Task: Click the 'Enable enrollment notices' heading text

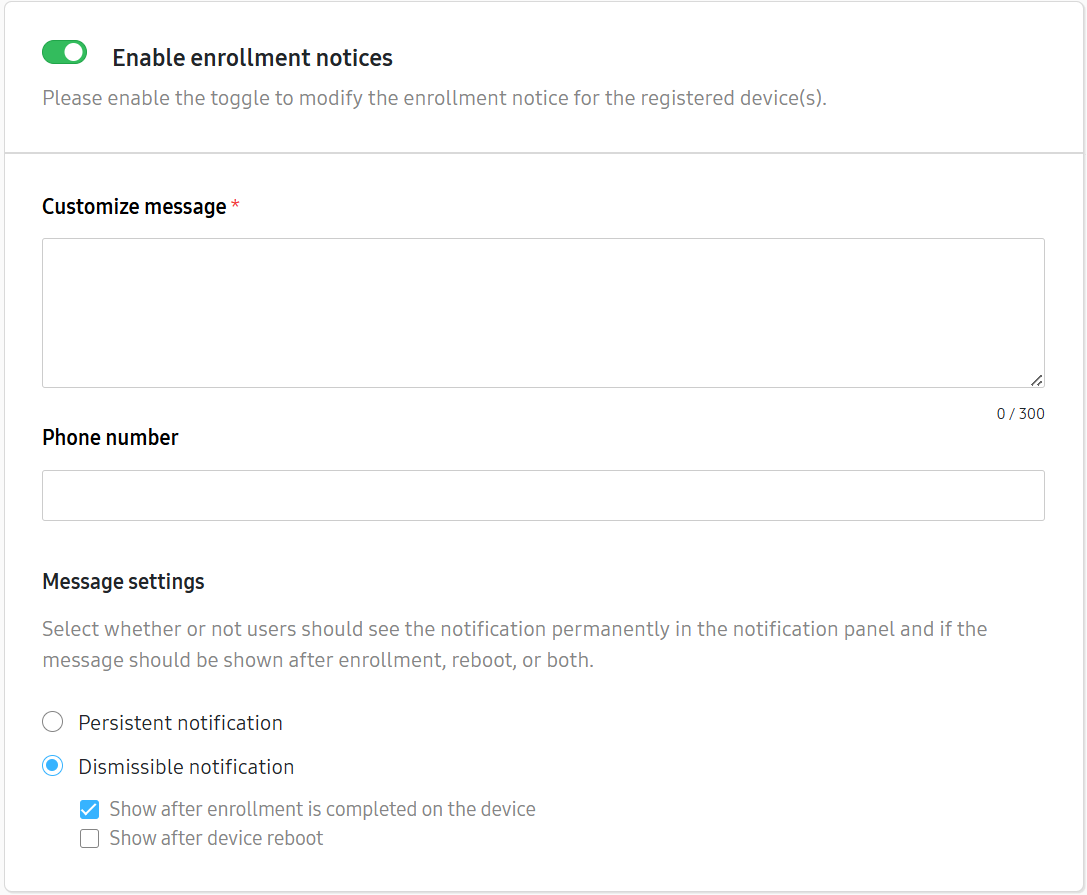Action: 252,58
